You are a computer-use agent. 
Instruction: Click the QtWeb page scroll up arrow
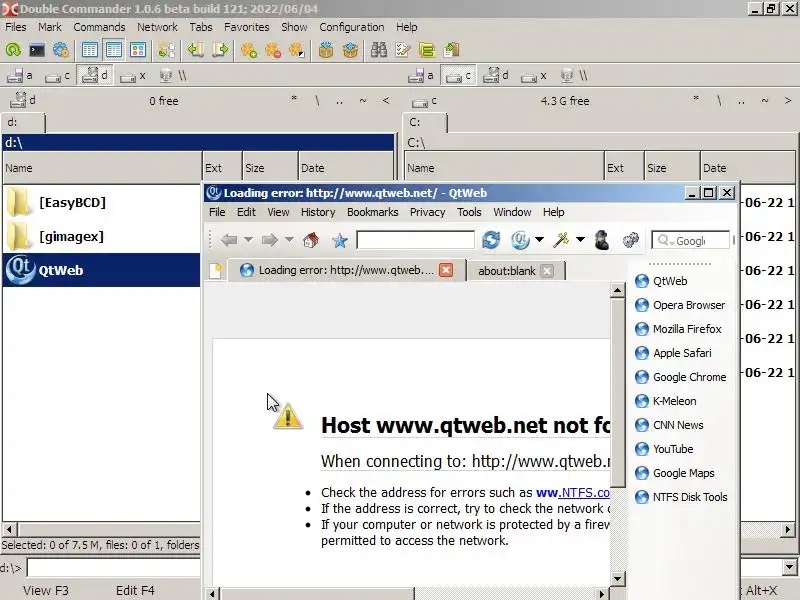click(x=617, y=291)
